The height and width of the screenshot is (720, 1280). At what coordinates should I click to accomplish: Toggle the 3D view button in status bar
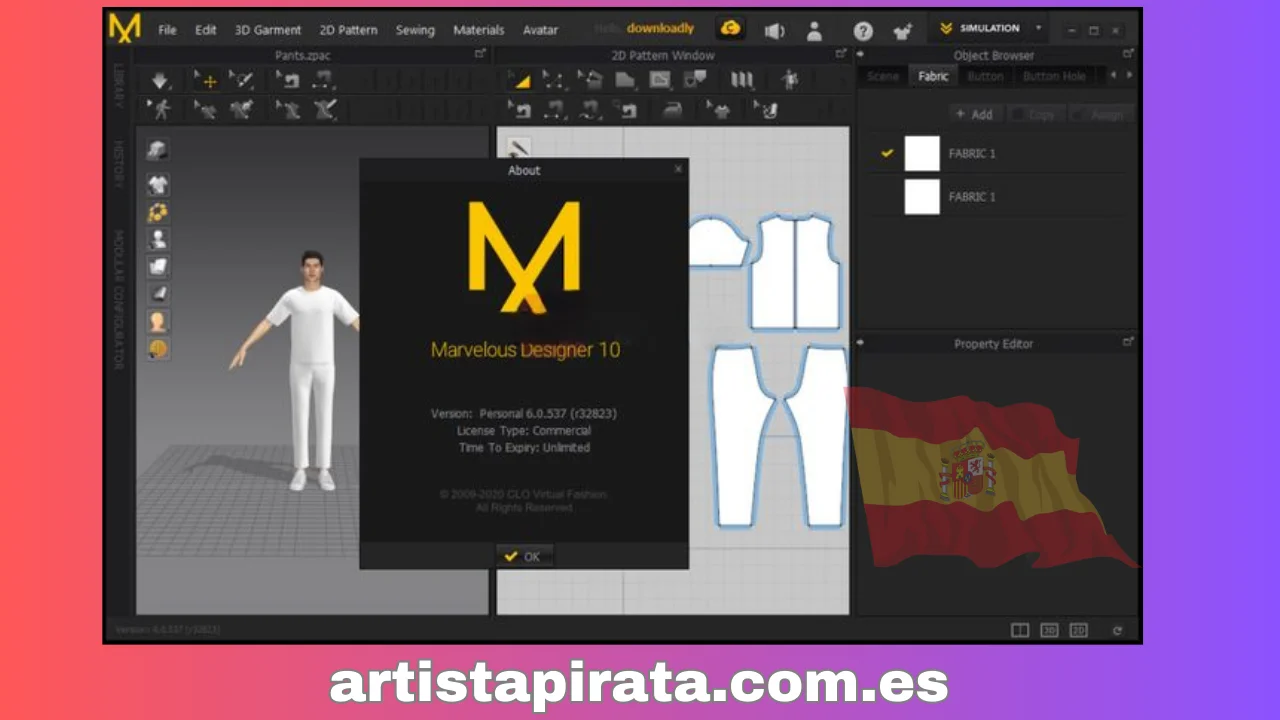[x=1049, y=630]
